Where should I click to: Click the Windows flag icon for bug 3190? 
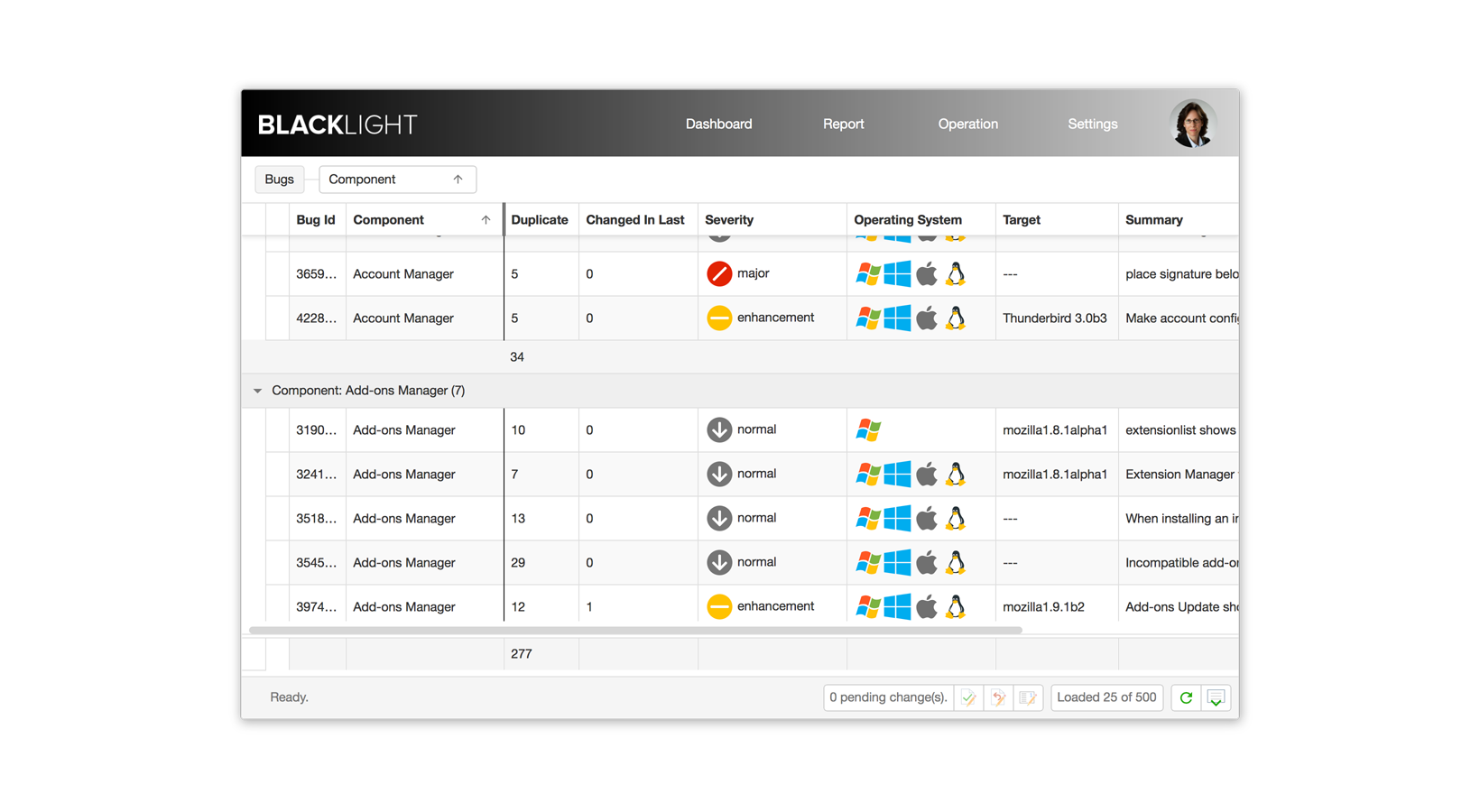[x=868, y=430]
